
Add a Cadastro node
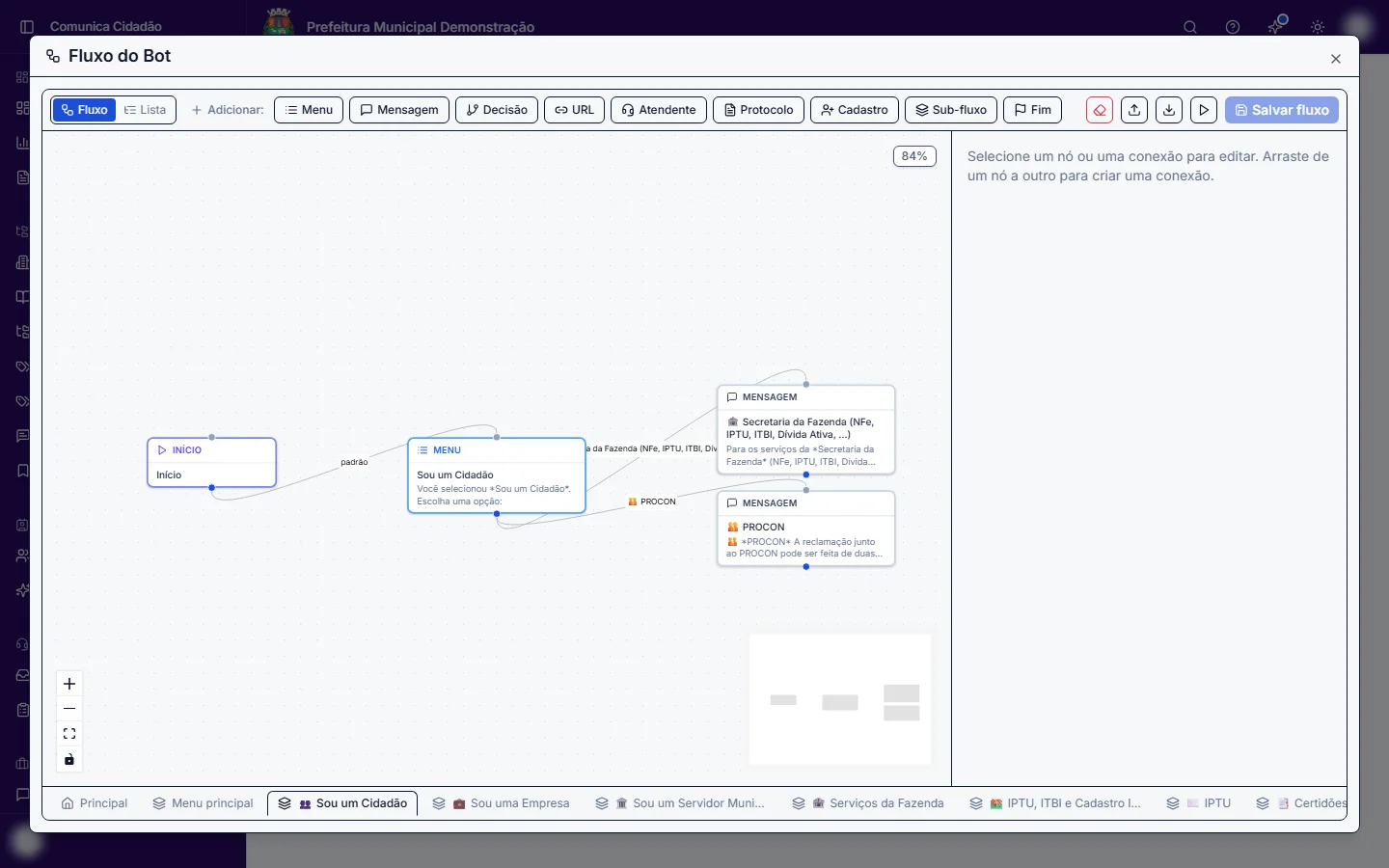tap(855, 110)
